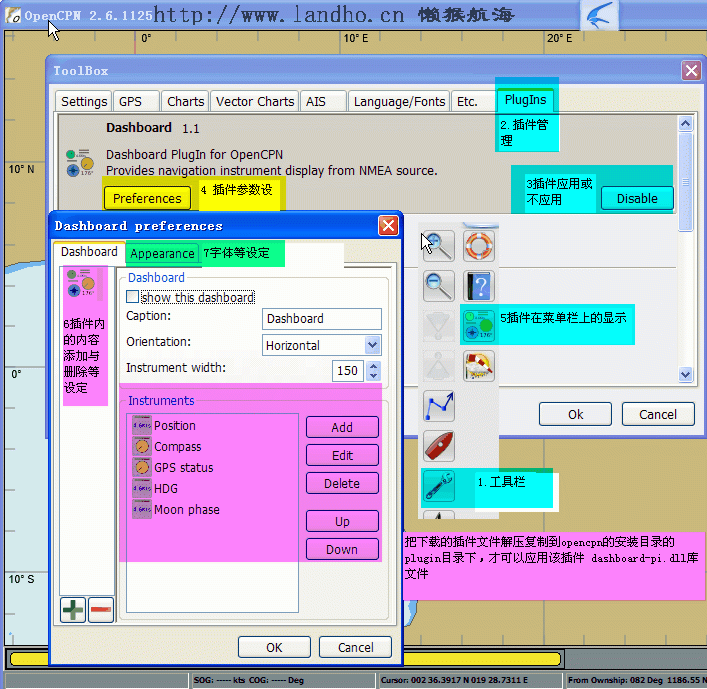Click the Dashboard plugin icon in ToolBox

coord(80,163)
